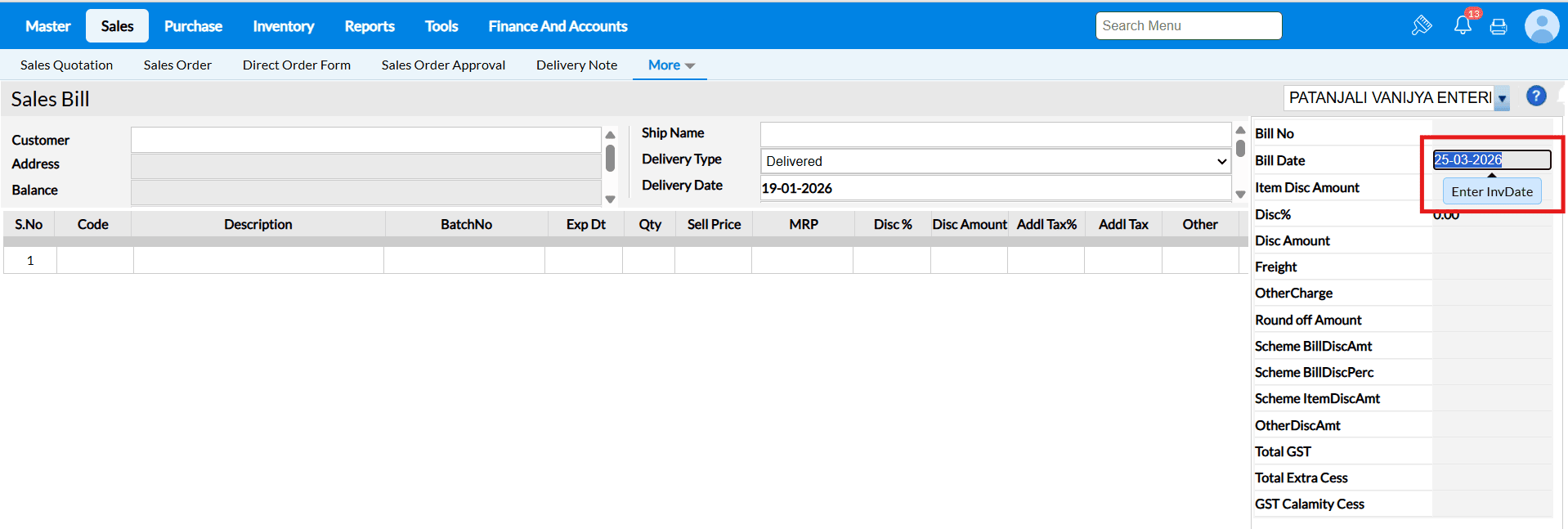Open the user profile avatar
Image resolution: width=1568 pixels, height=529 pixels.
(x=1542, y=26)
